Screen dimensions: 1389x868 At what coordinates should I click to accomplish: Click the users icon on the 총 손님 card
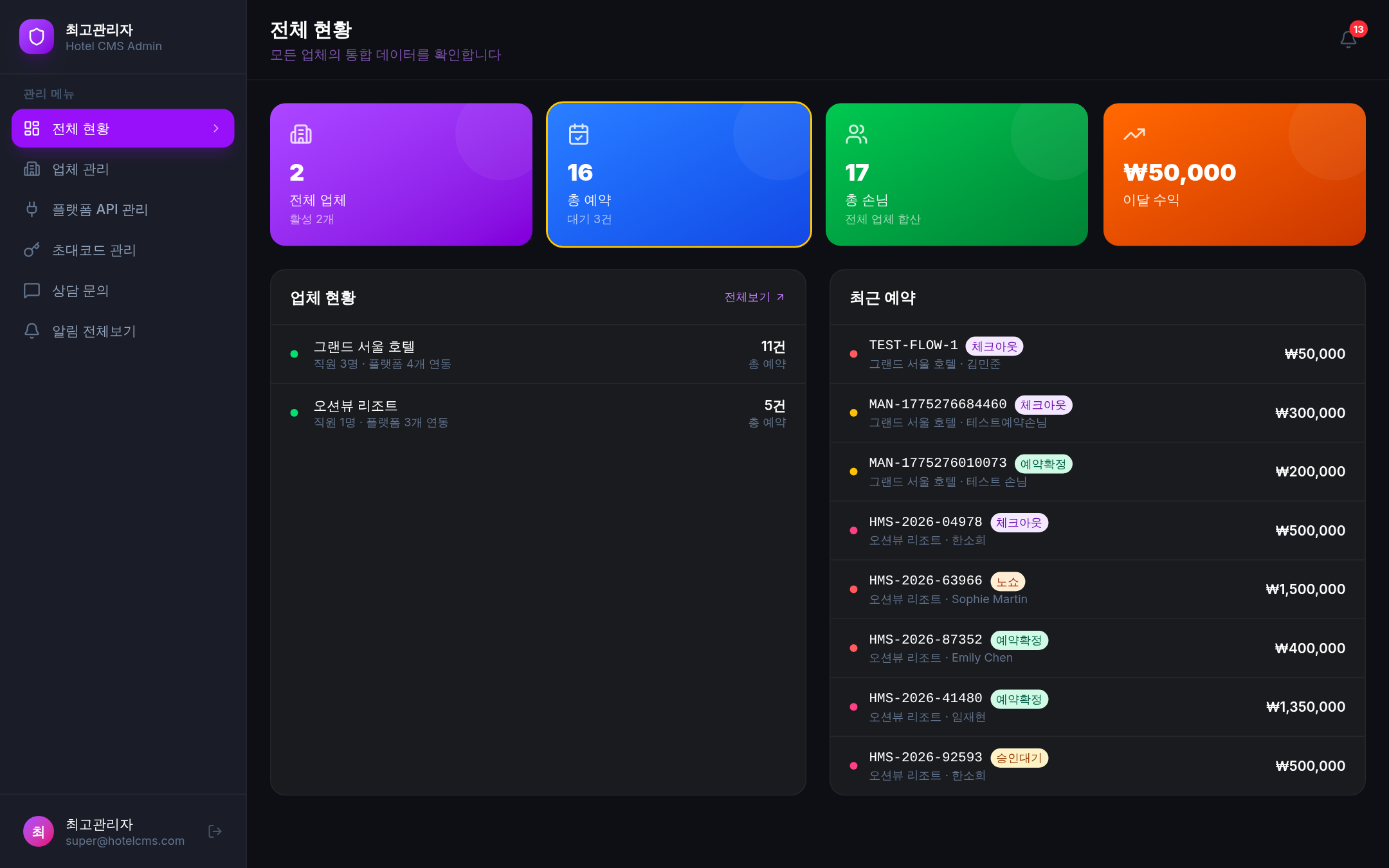click(x=857, y=134)
